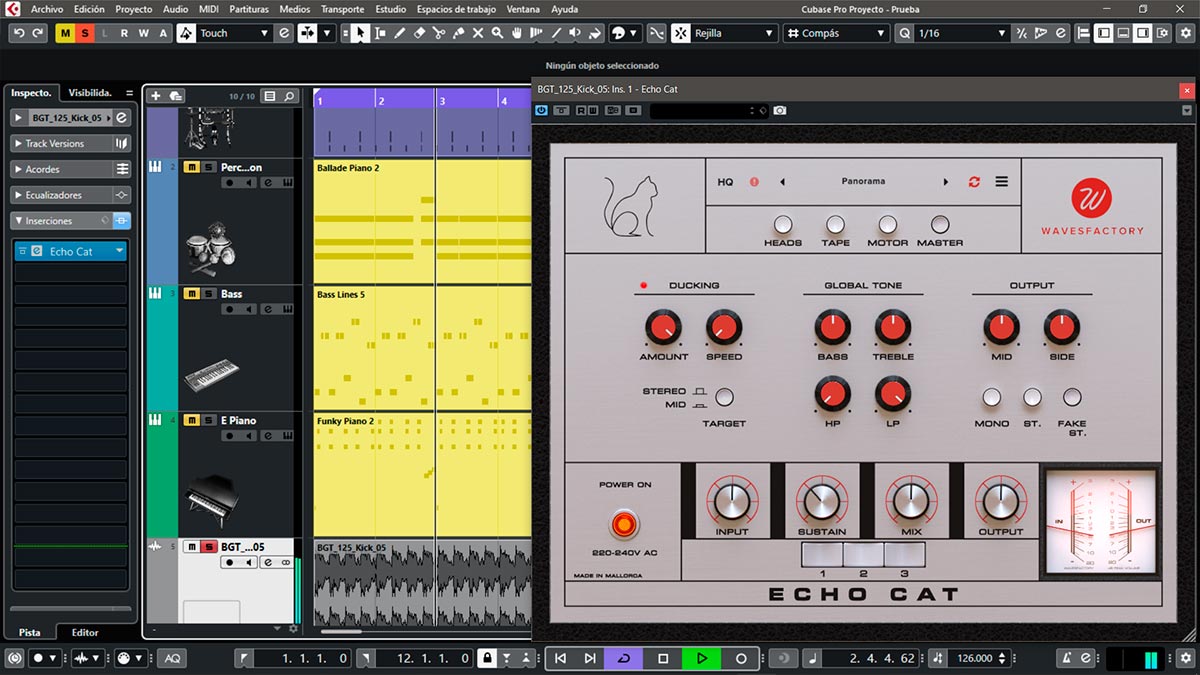The image size is (1200, 675).
Task: Click the SUSTAIN knob in Echo Cat
Action: click(x=822, y=501)
